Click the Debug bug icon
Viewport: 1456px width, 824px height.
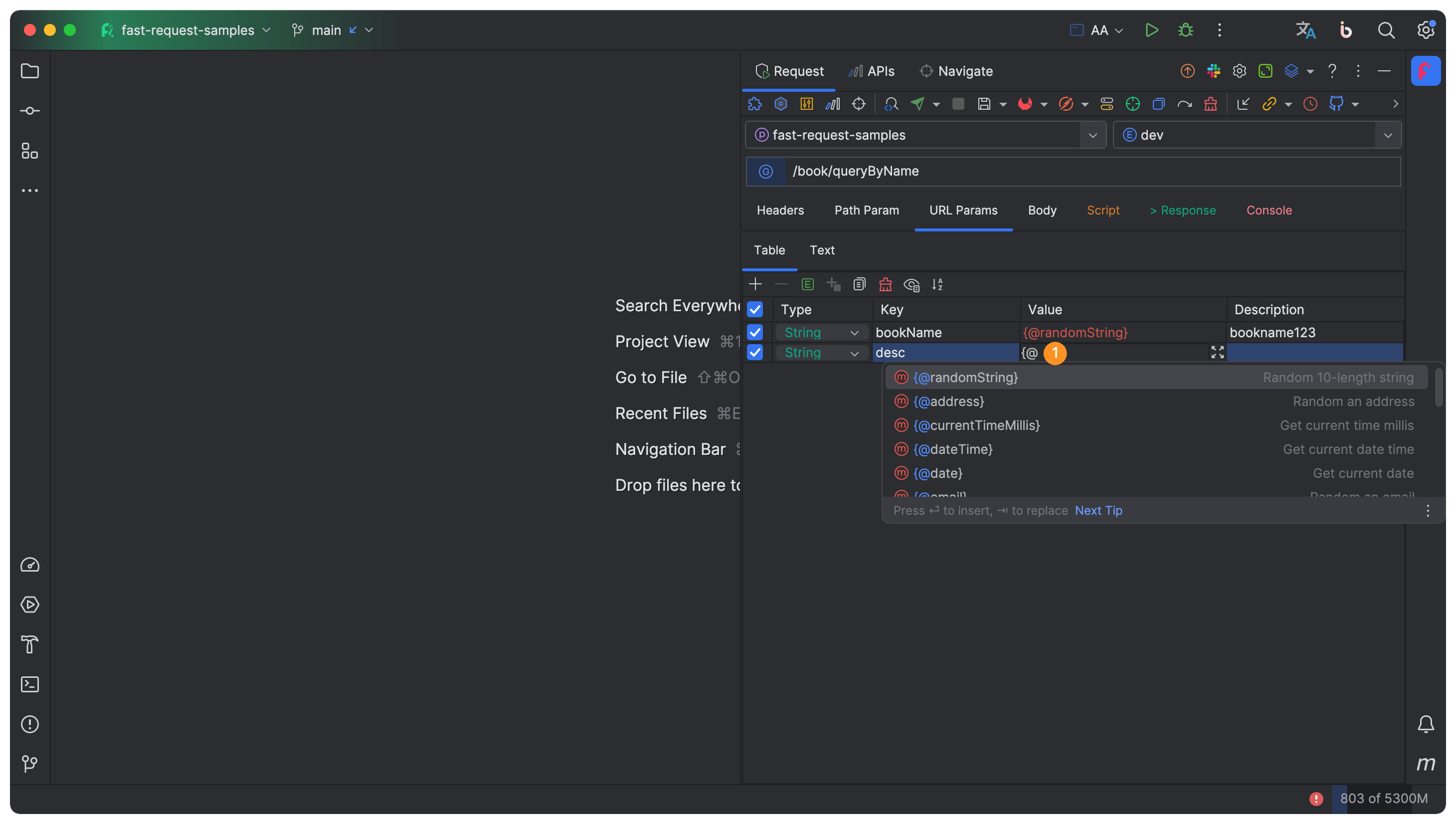[1185, 30]
